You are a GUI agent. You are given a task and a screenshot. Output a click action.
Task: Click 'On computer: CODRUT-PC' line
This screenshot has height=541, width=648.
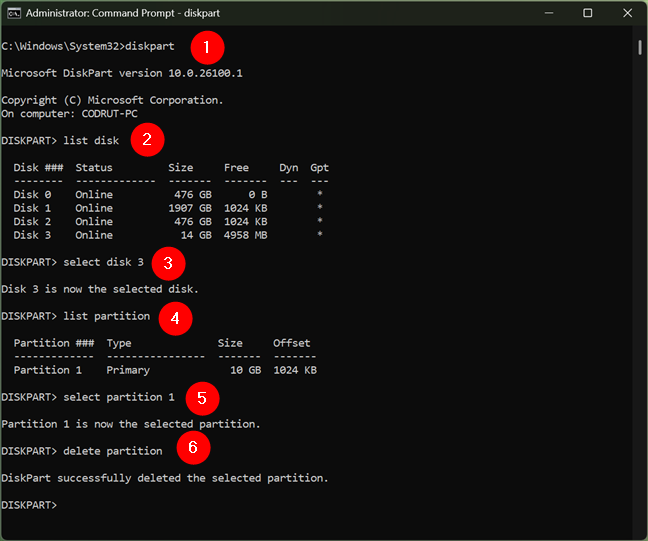[69, 114]
